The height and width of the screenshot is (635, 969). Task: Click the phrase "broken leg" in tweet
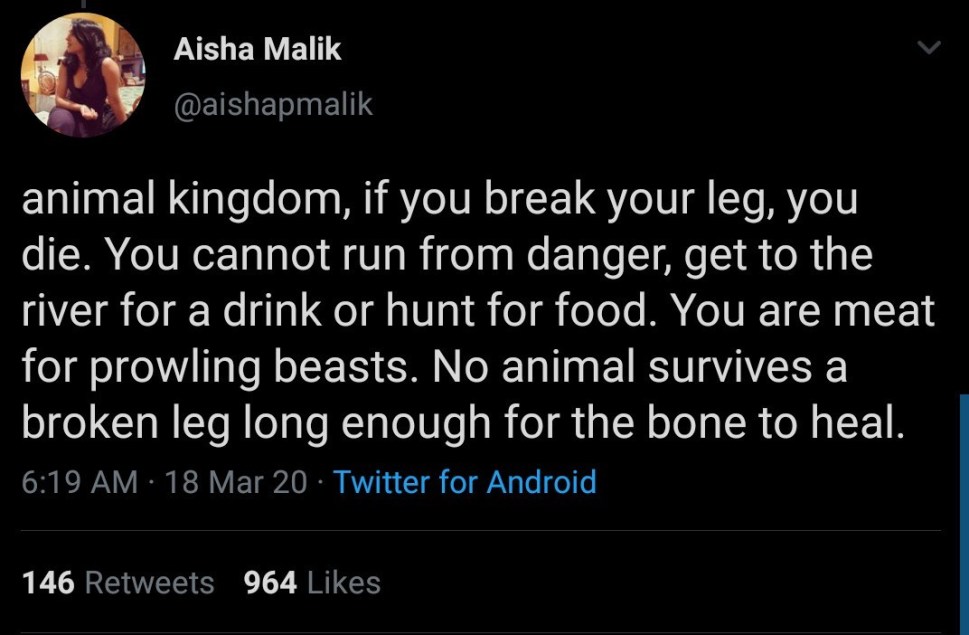tap(135, 424)
